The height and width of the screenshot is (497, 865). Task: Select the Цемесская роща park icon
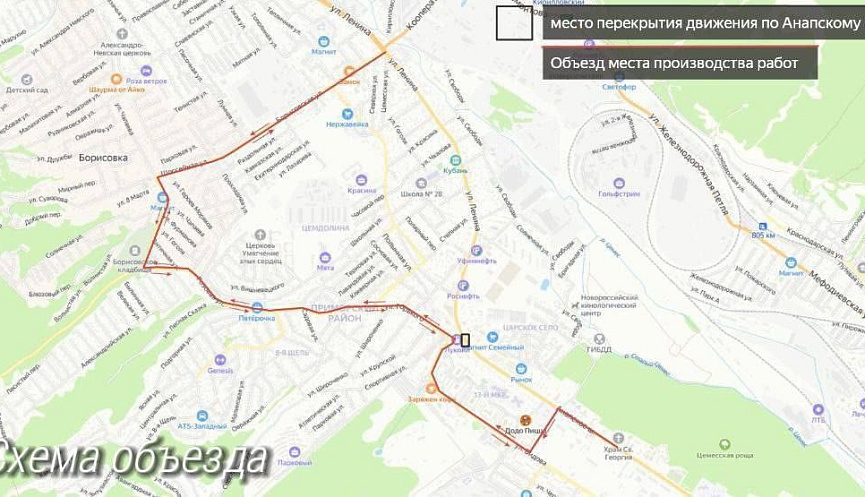click(x=724, y=445)
